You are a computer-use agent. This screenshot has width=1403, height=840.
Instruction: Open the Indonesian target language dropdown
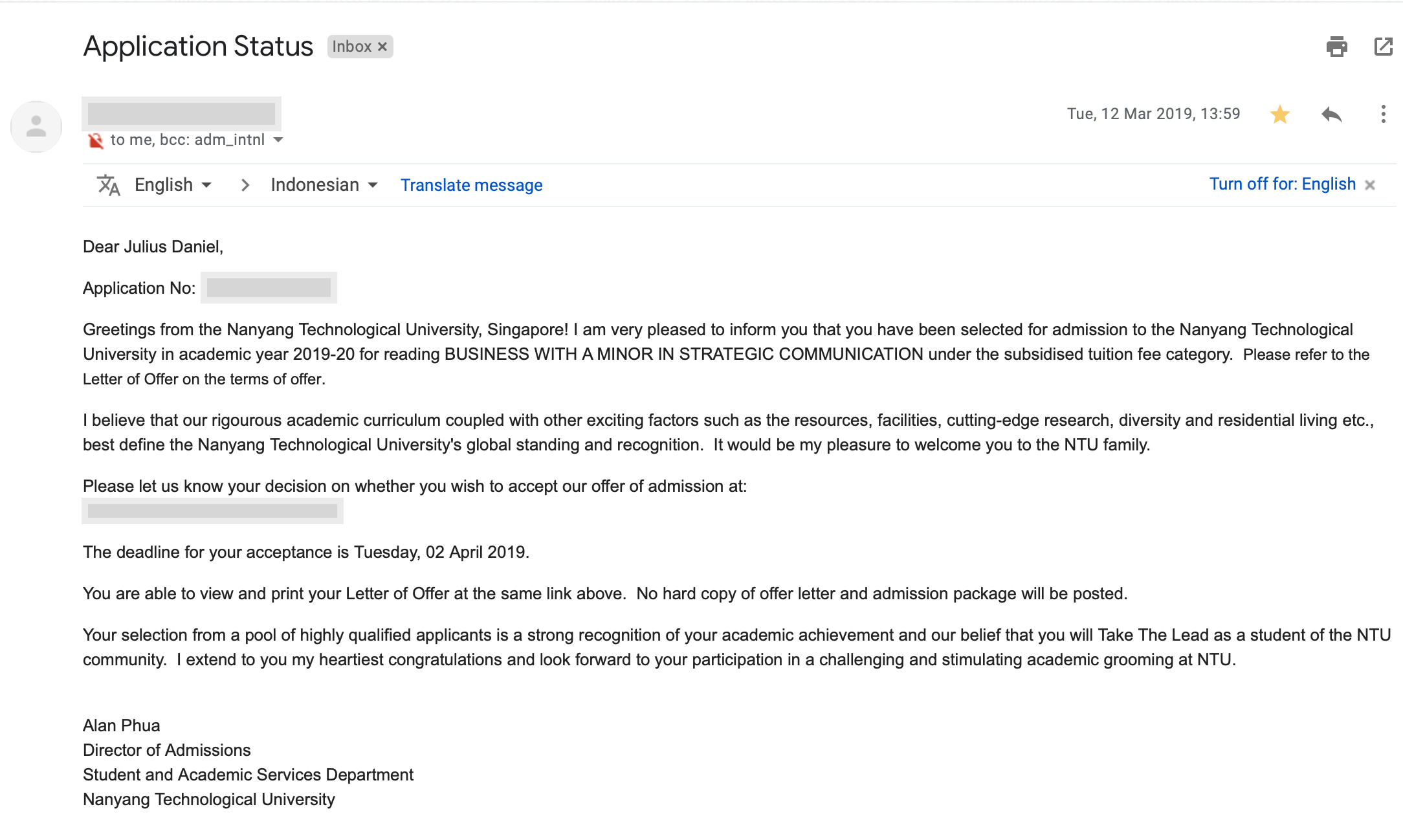point(324,185)
